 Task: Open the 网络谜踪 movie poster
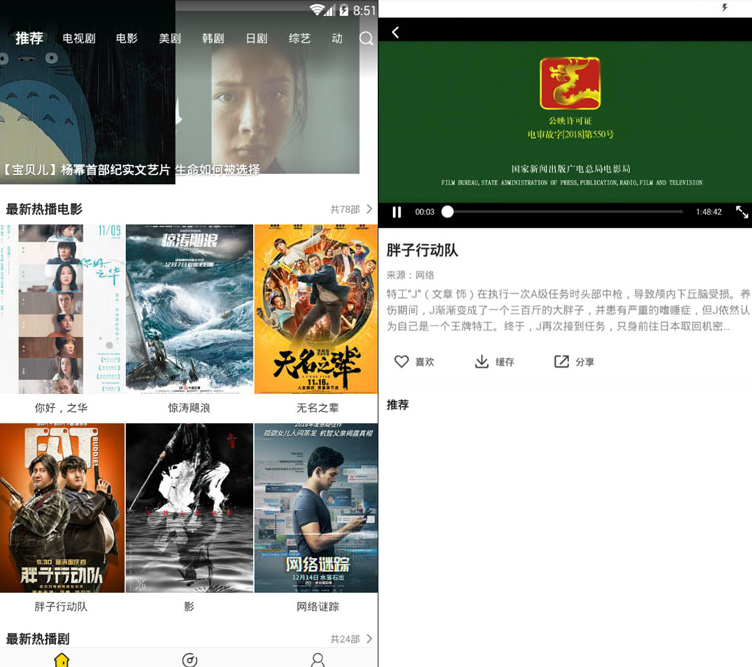316,508
